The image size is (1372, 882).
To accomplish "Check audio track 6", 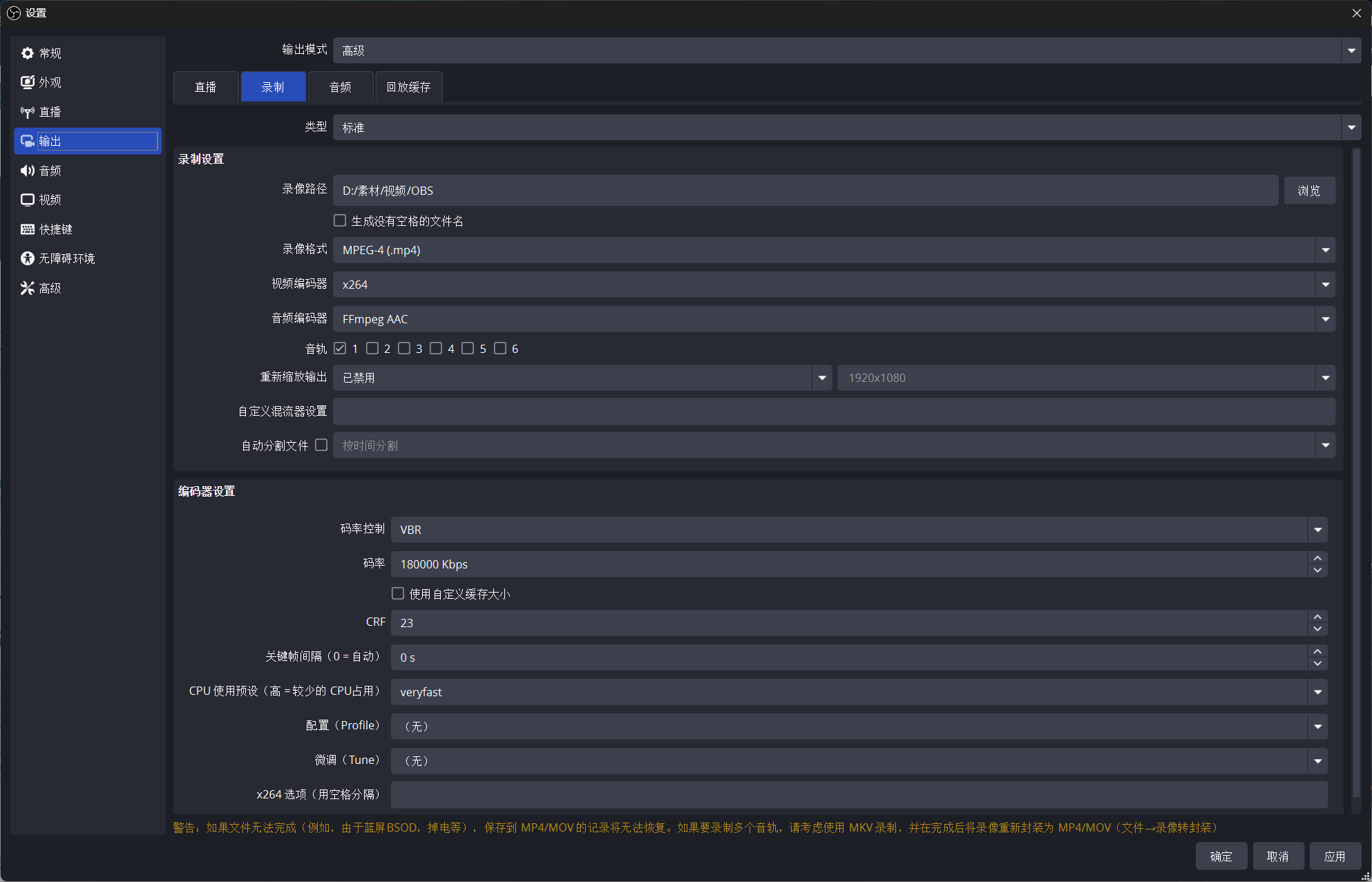I will coord(500,348).
